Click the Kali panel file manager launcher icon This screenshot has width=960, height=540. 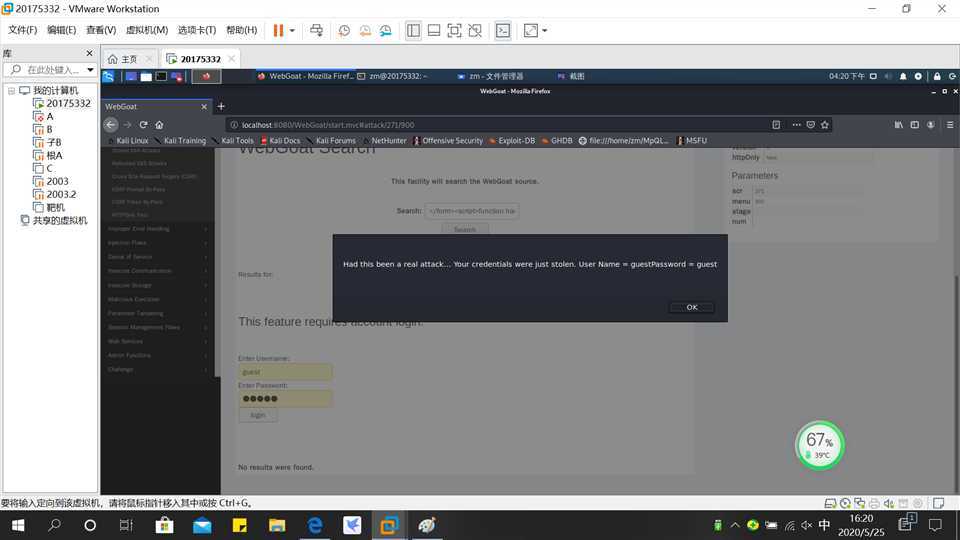click(146, 77)
